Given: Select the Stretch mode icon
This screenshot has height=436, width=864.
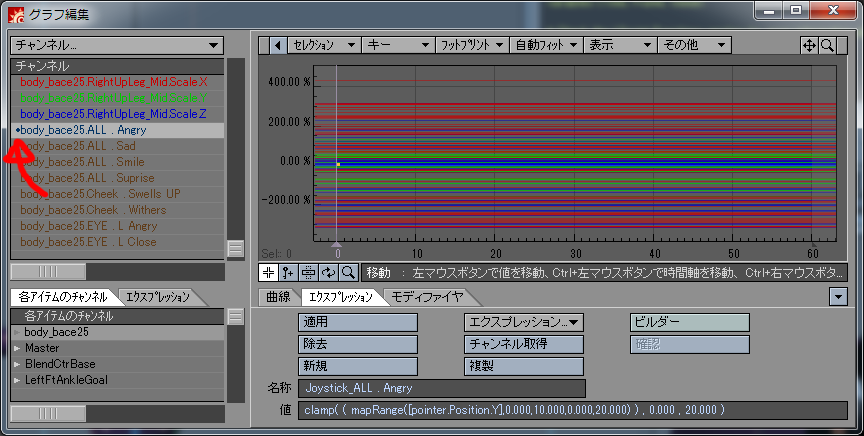Looking at the screenshot, I should [x=308, y=272].
